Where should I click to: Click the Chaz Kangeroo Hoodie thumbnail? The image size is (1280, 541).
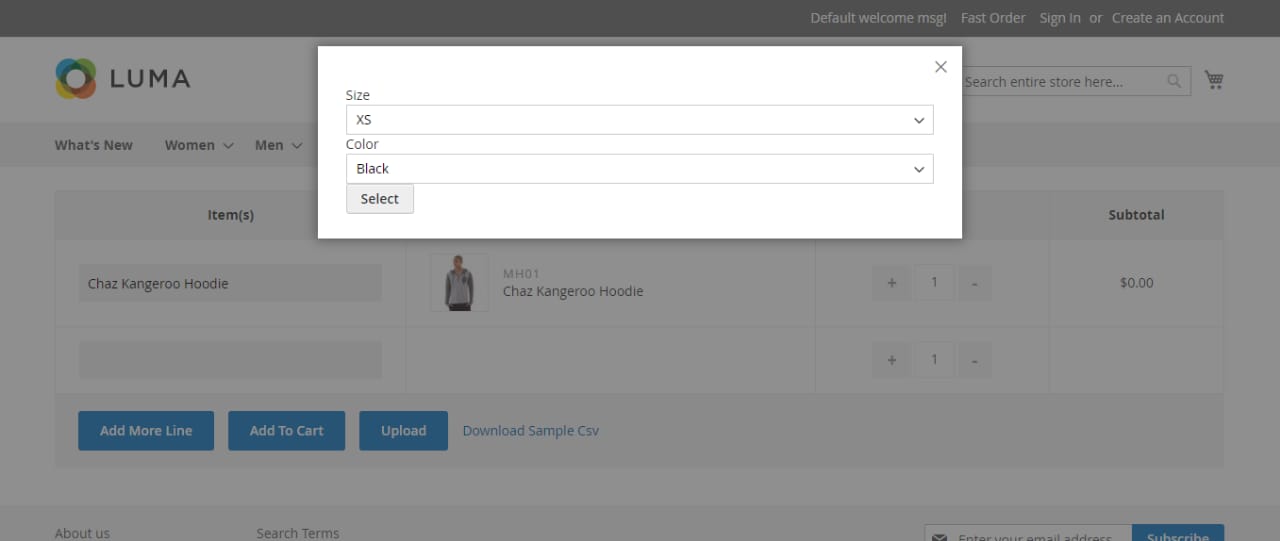(x=459, y=283)
